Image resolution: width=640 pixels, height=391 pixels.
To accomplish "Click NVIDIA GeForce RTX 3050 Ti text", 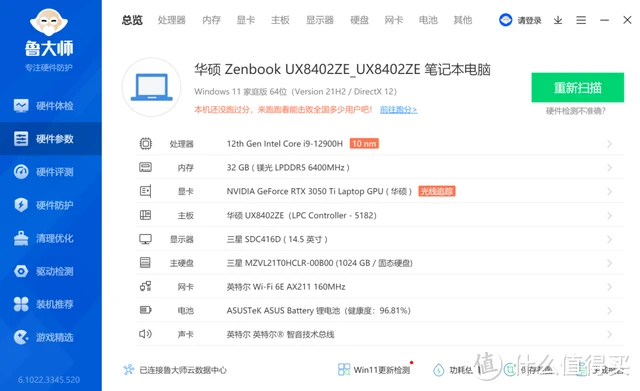I will click(319, 191).
